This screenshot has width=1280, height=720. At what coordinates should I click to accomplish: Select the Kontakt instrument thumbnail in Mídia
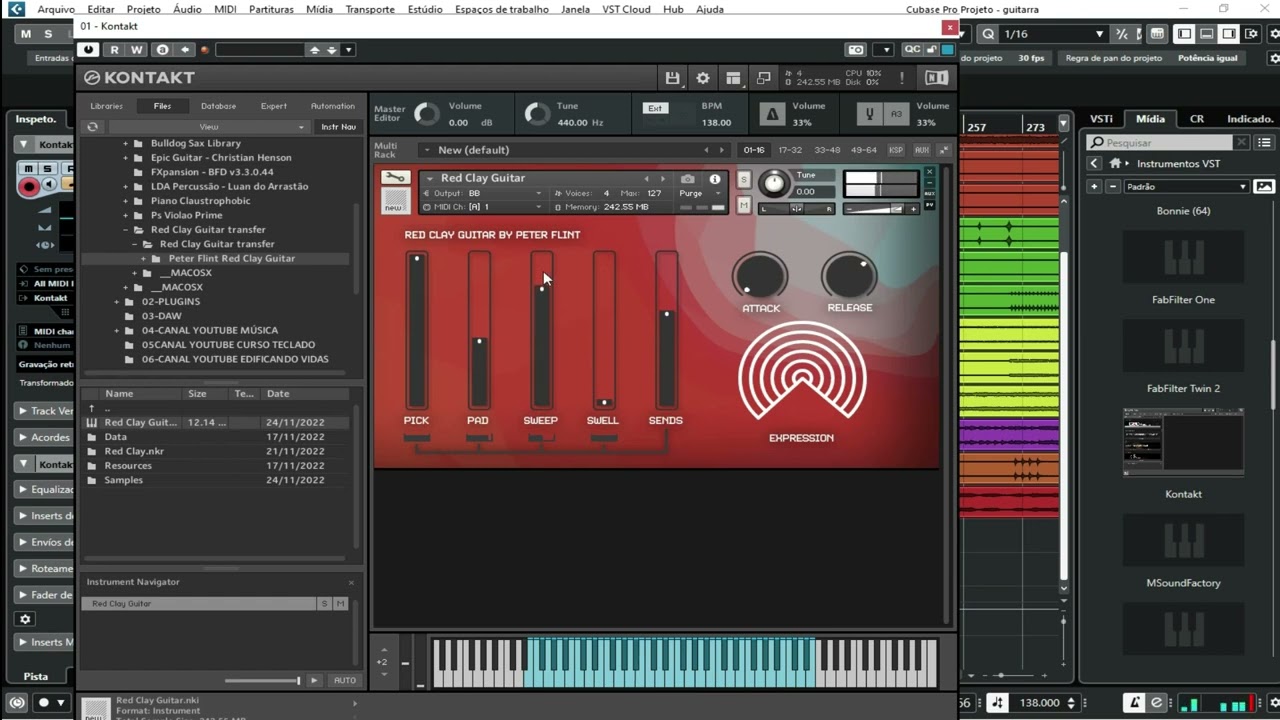click(x=1183, y=443)
